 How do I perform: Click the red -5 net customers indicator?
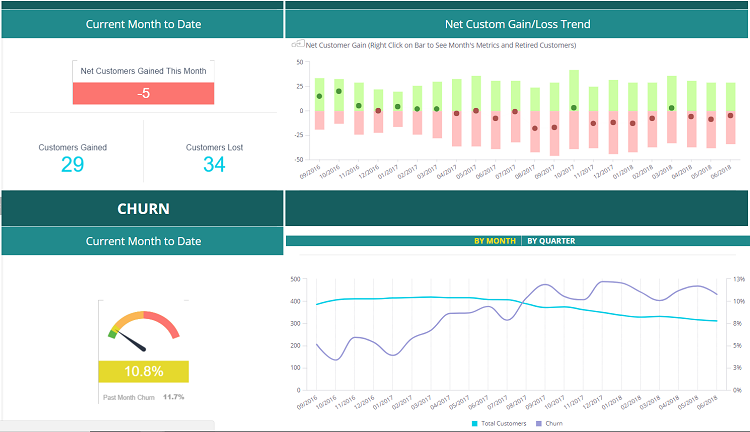(144, 93)
